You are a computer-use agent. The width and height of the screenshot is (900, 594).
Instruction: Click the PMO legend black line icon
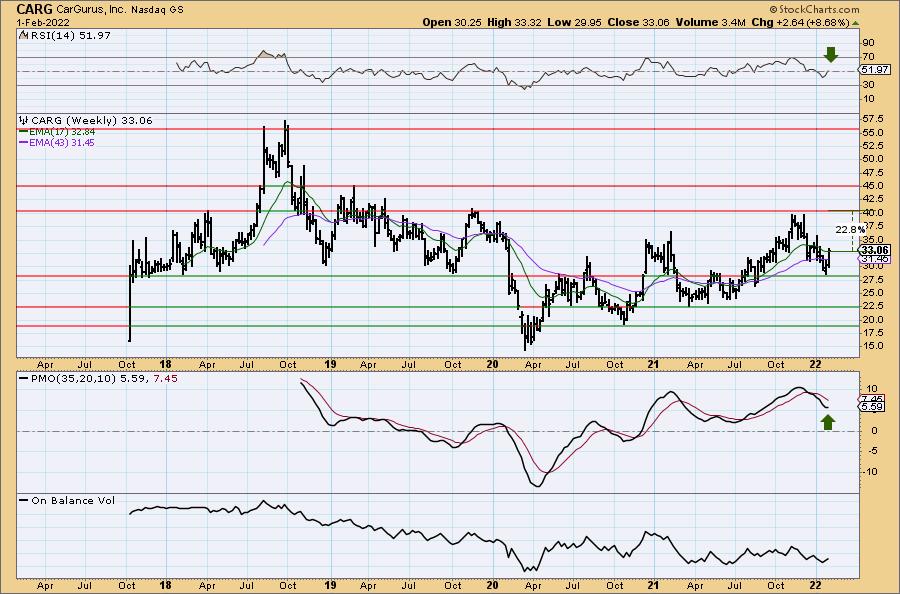pyautogui.click(x=24, y=379)
